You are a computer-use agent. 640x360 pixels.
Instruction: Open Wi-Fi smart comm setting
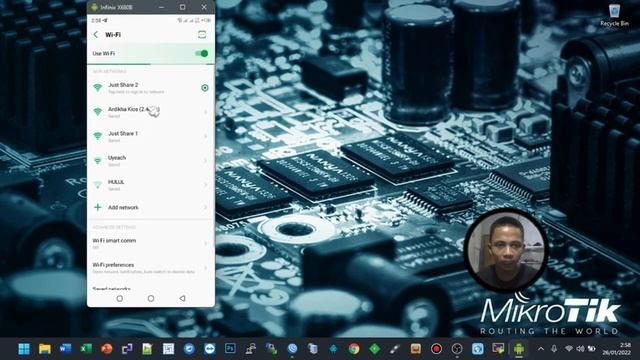[151, 243]
